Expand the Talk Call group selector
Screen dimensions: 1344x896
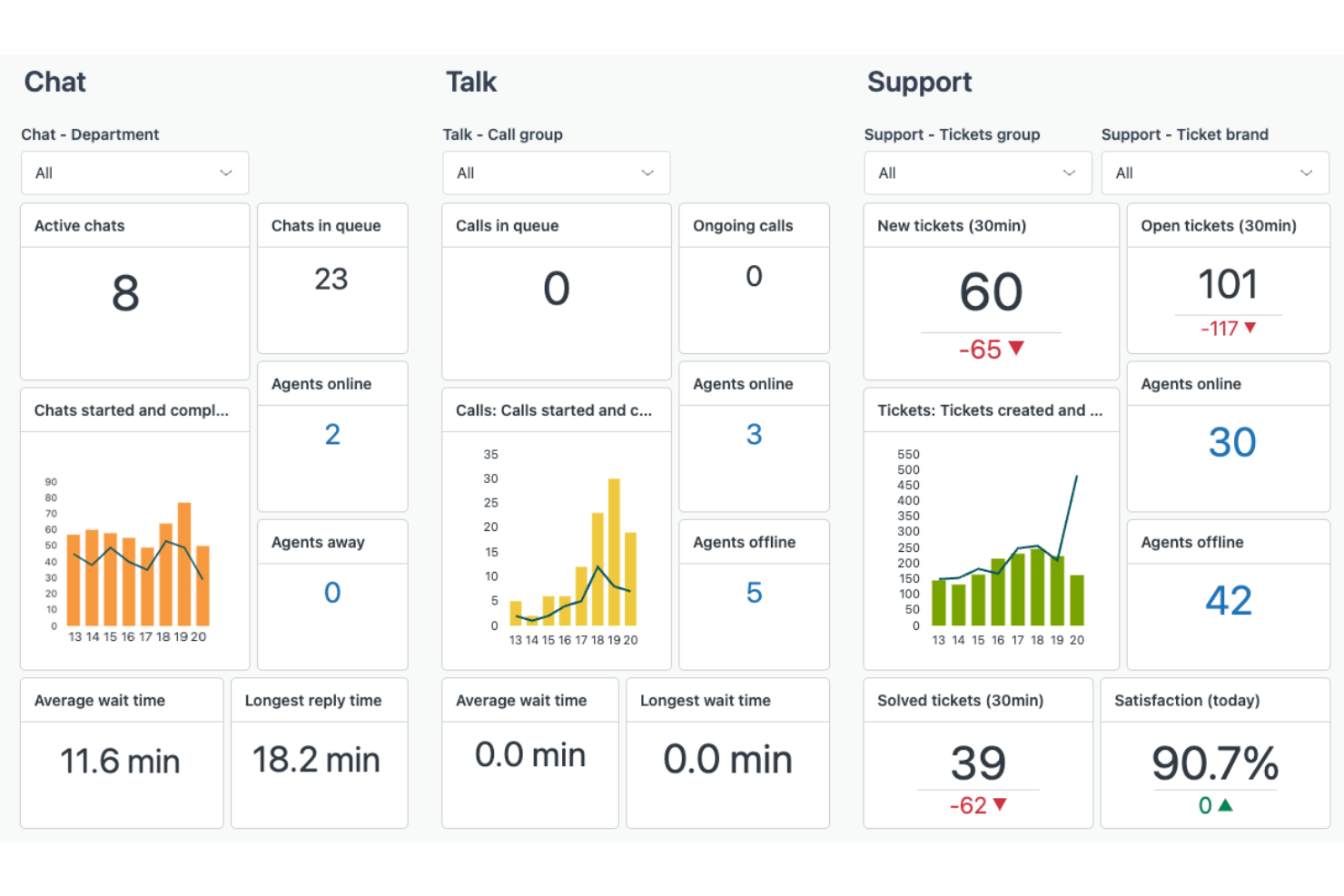pyautogui.click(x=556, y=172)
